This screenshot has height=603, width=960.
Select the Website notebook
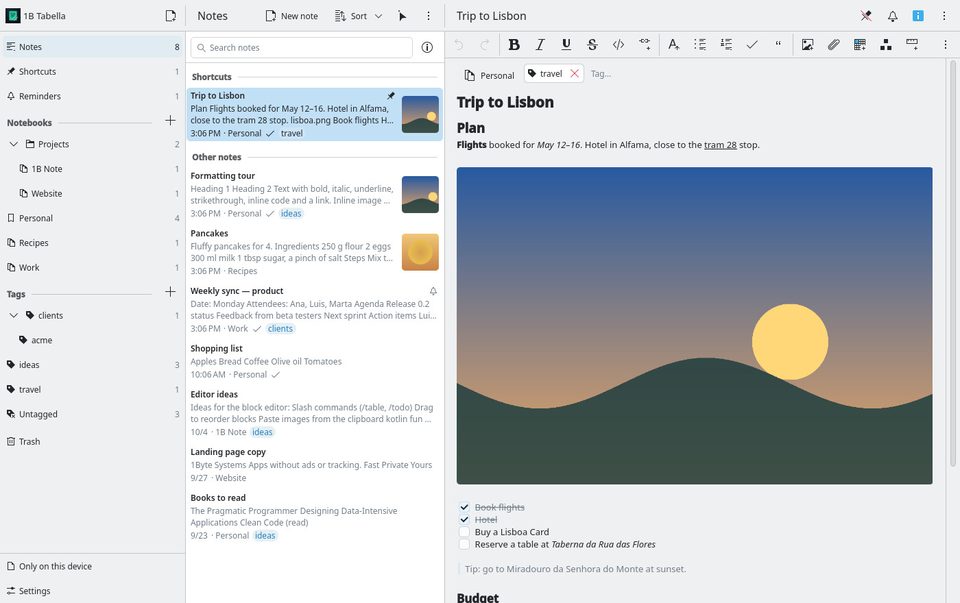click(x=92, y=193)
